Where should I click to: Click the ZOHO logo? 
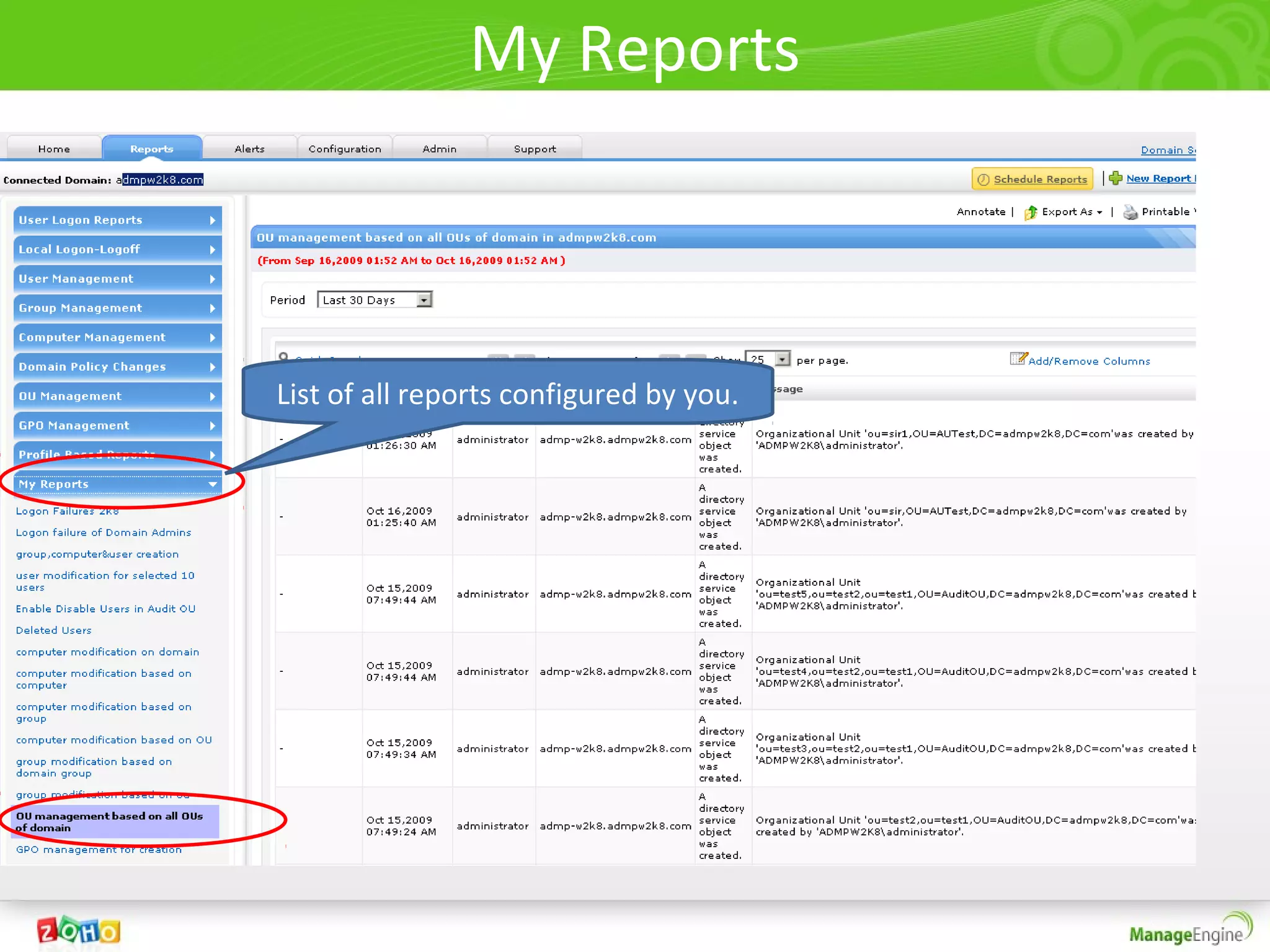[x=79, y=930]
